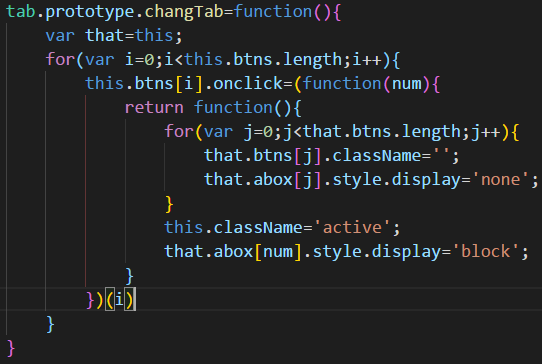Click 'that.abox[j].style.display' expression
The image size is (542, 364).
(332, 179)
